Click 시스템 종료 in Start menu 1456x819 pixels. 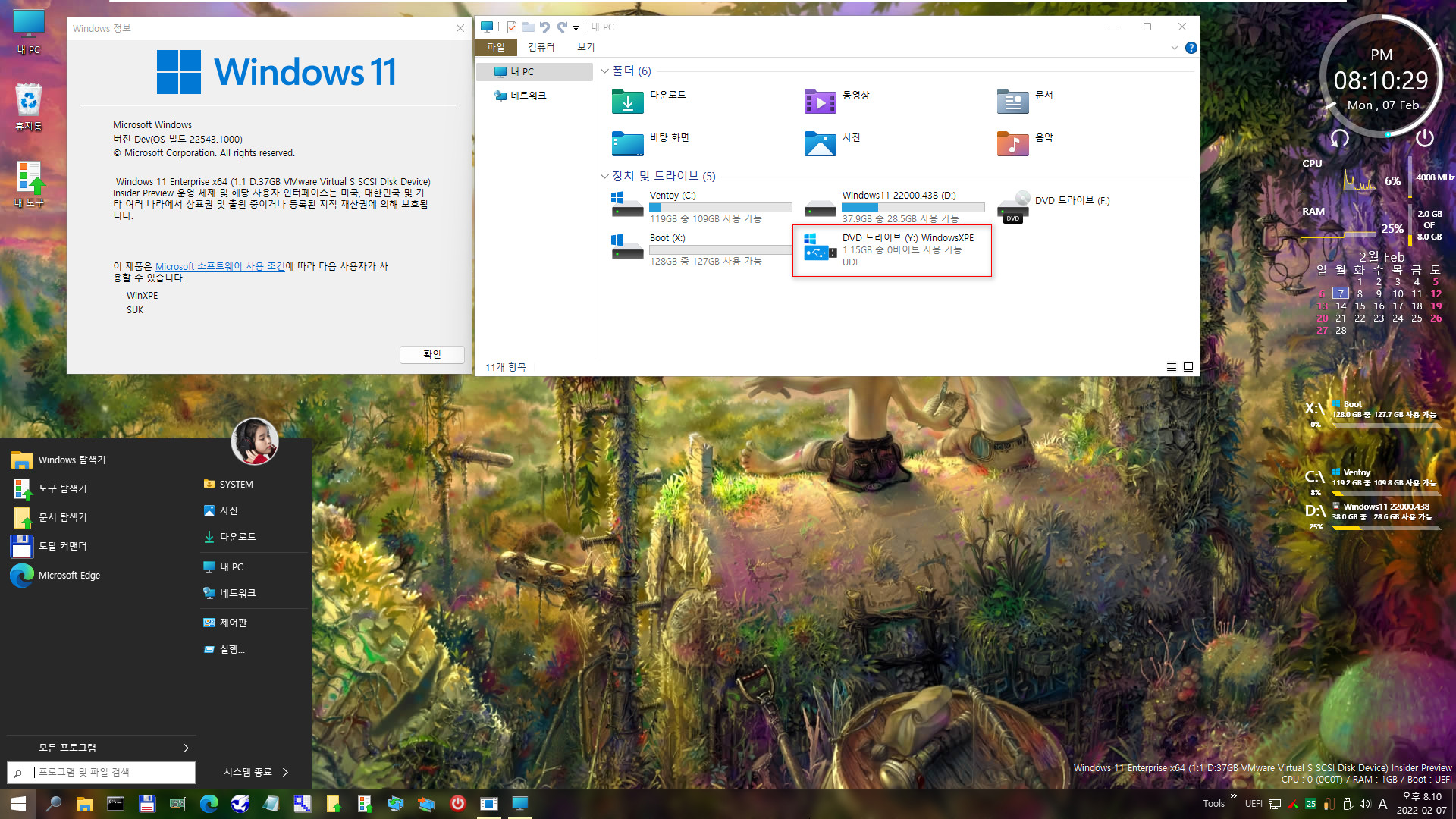247,772
